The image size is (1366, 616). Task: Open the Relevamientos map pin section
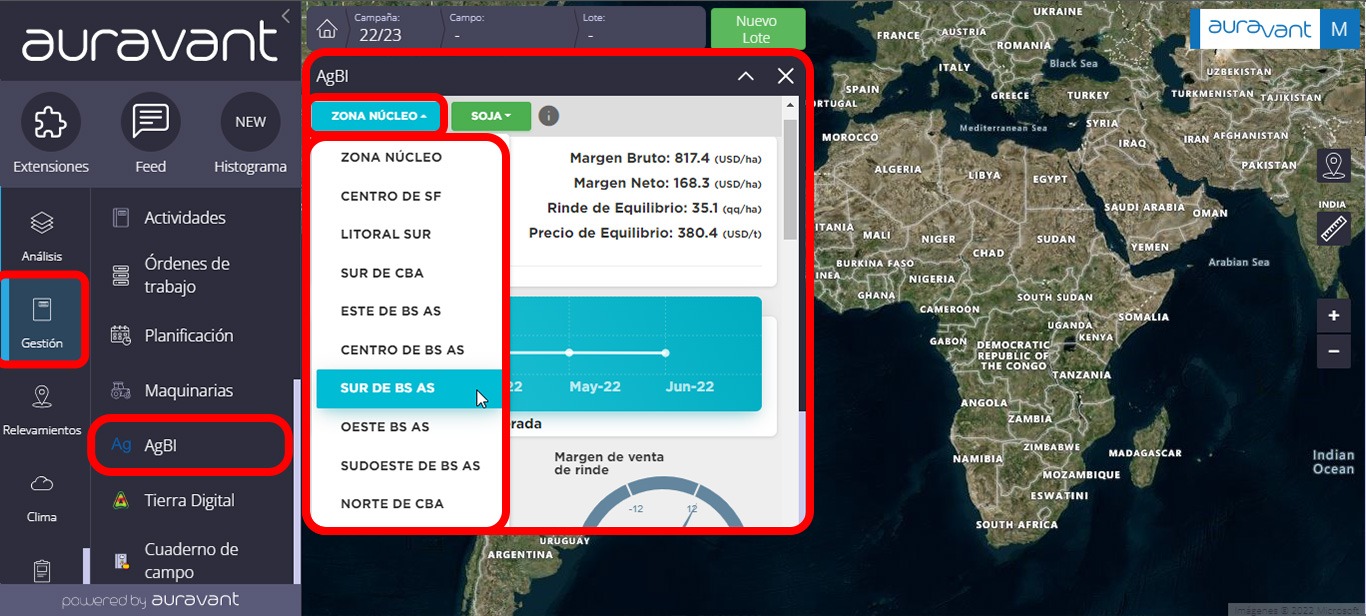click(x=42, y=410)
